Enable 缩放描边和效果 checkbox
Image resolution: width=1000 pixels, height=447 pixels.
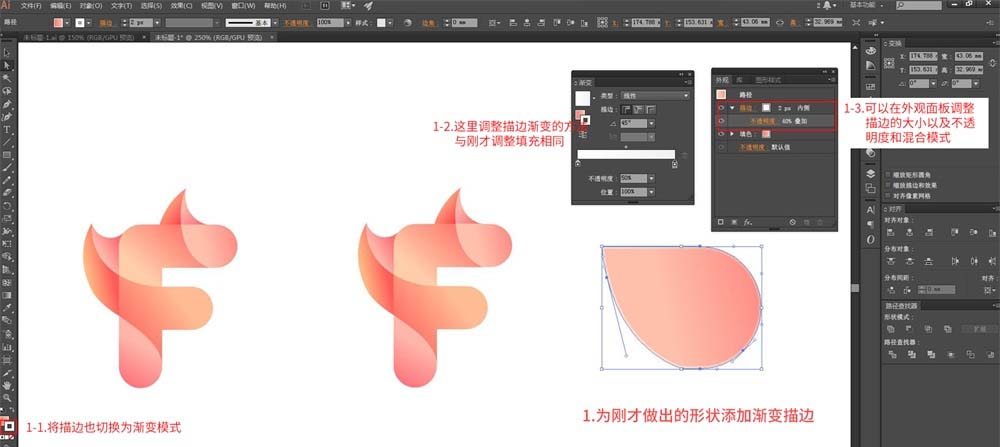click(888, 185)
